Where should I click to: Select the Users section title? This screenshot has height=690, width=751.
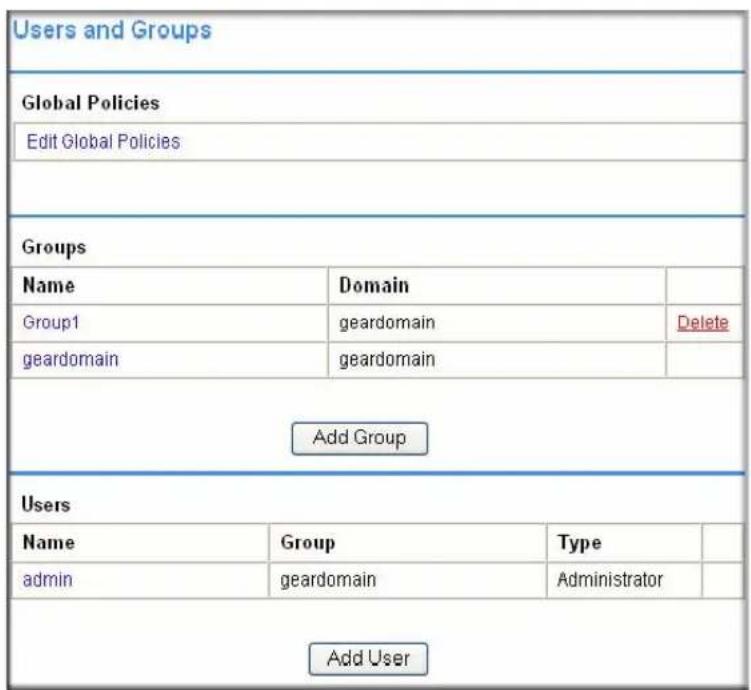[x=46, y=505]
